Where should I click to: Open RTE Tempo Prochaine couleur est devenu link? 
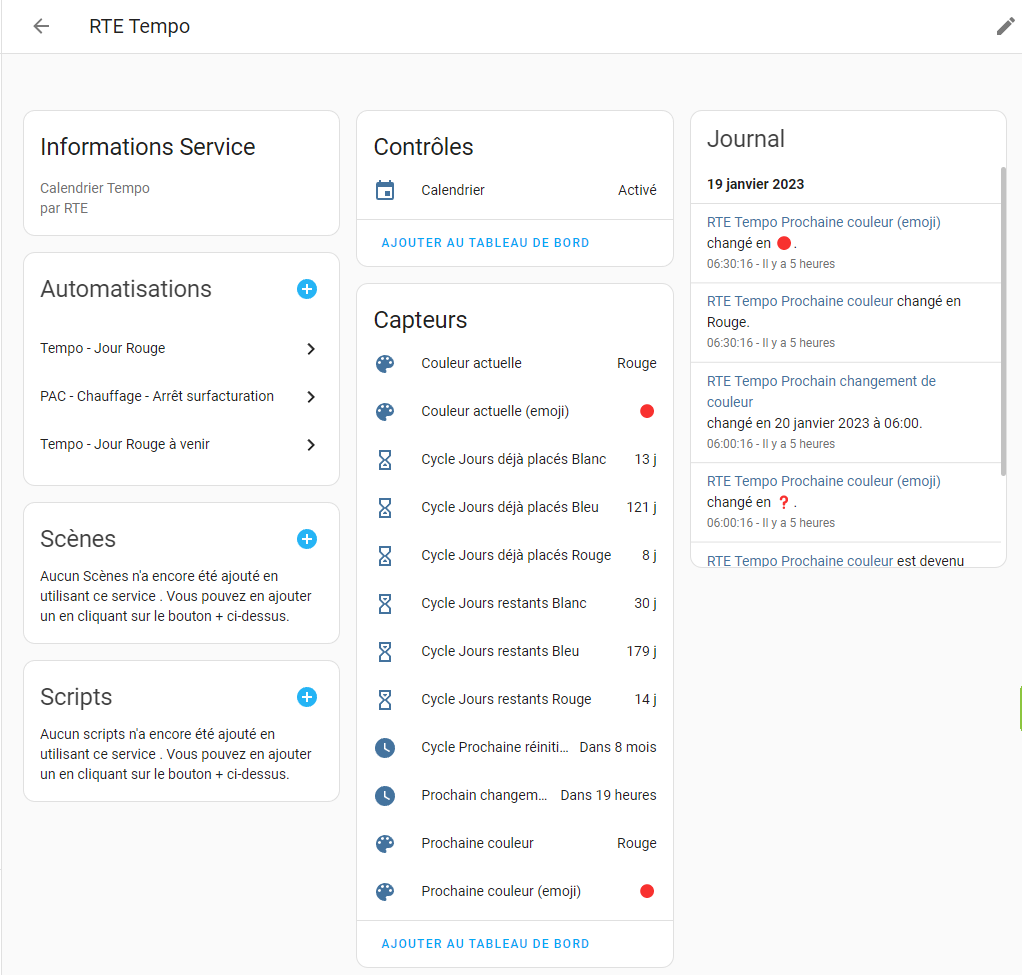tap(800, 560)
